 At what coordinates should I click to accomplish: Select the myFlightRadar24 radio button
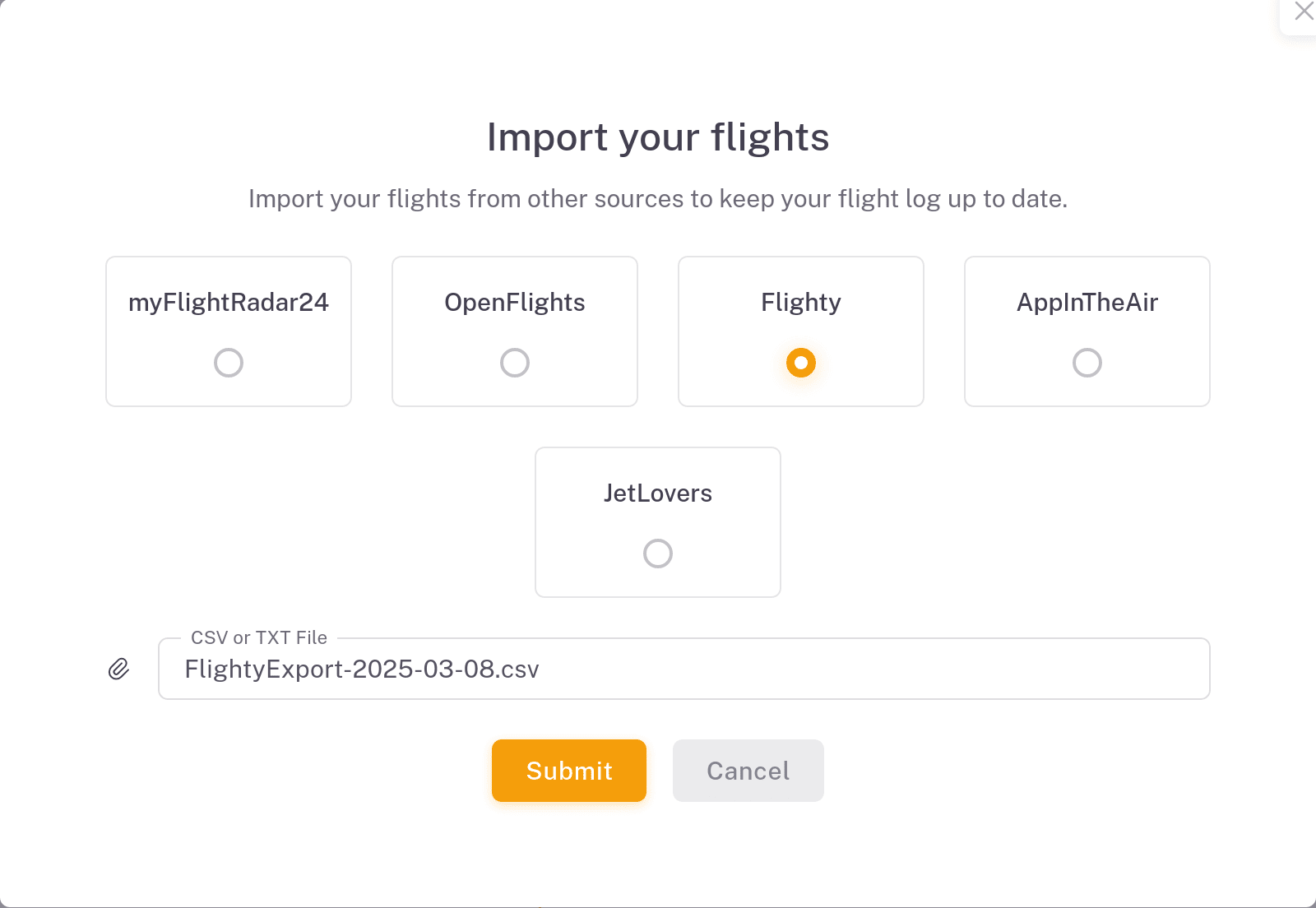pos(228,362)
